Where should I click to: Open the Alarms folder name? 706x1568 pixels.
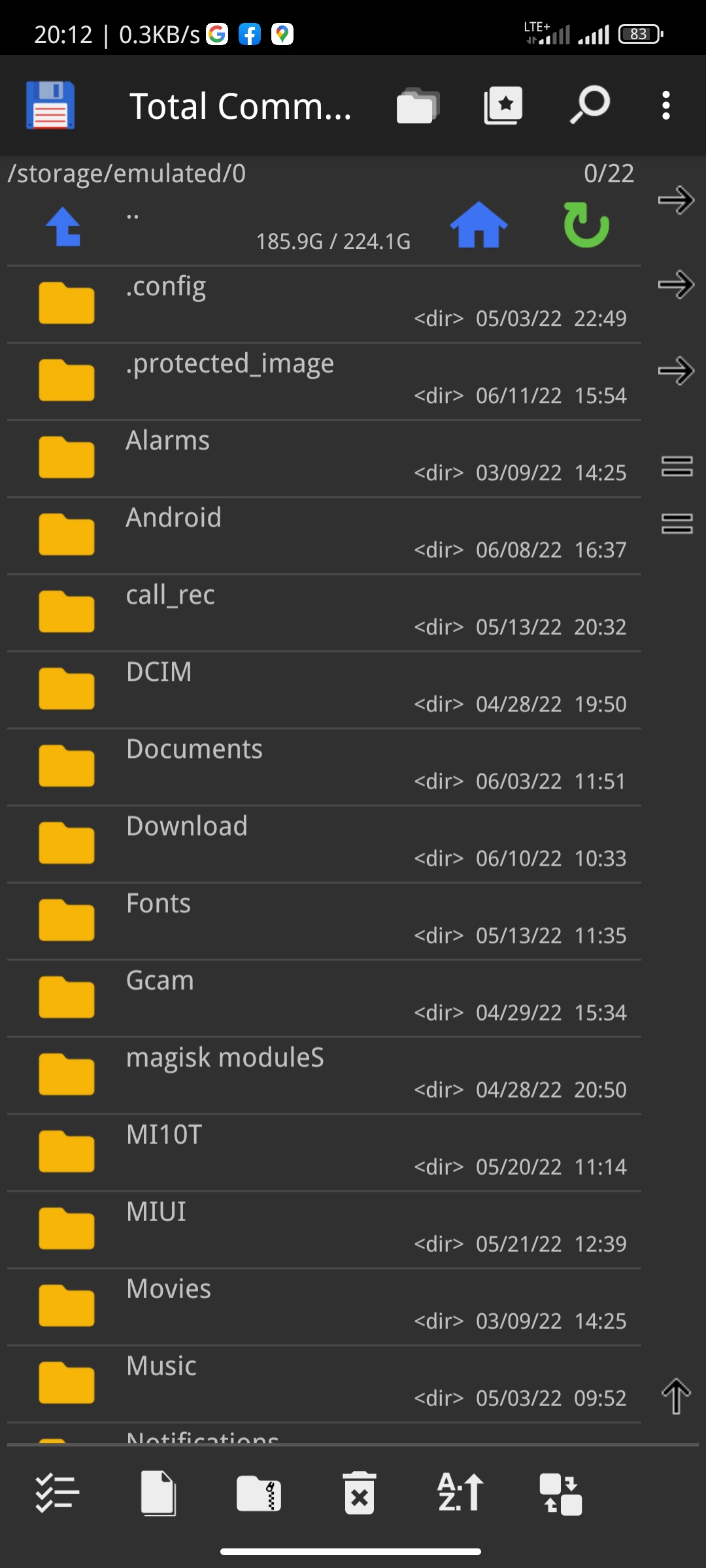(x=168, y=440)
